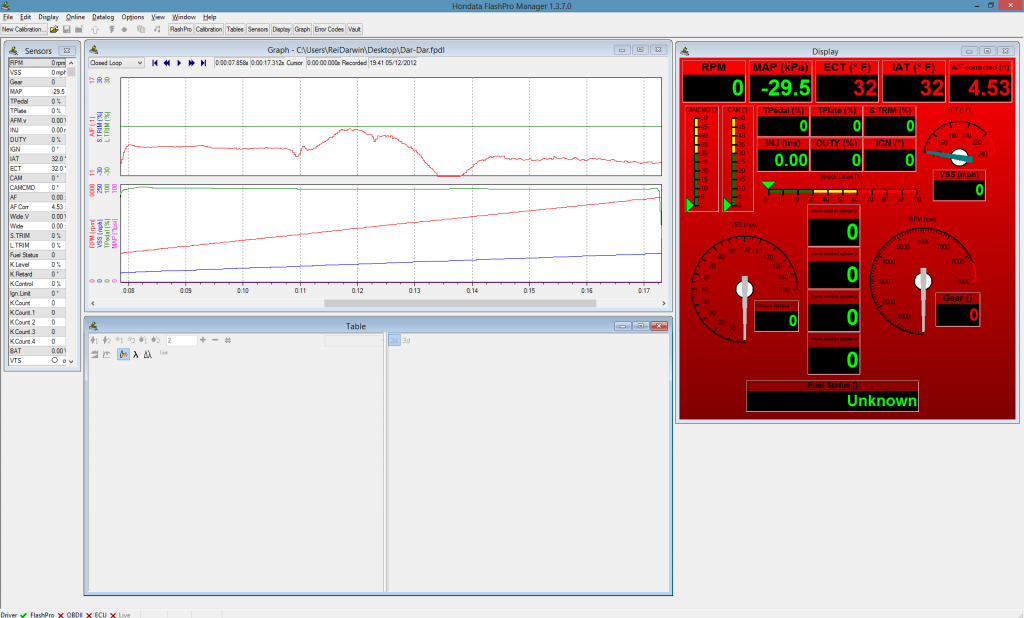This screenshot has height=618, width=1024.
Task: Jump to datalog start
Action: (x=155, y=63)
